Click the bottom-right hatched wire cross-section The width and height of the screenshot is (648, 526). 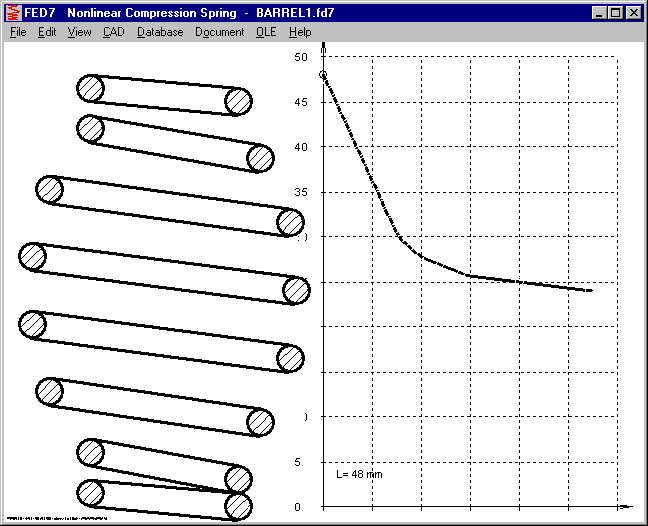point(238,506)
